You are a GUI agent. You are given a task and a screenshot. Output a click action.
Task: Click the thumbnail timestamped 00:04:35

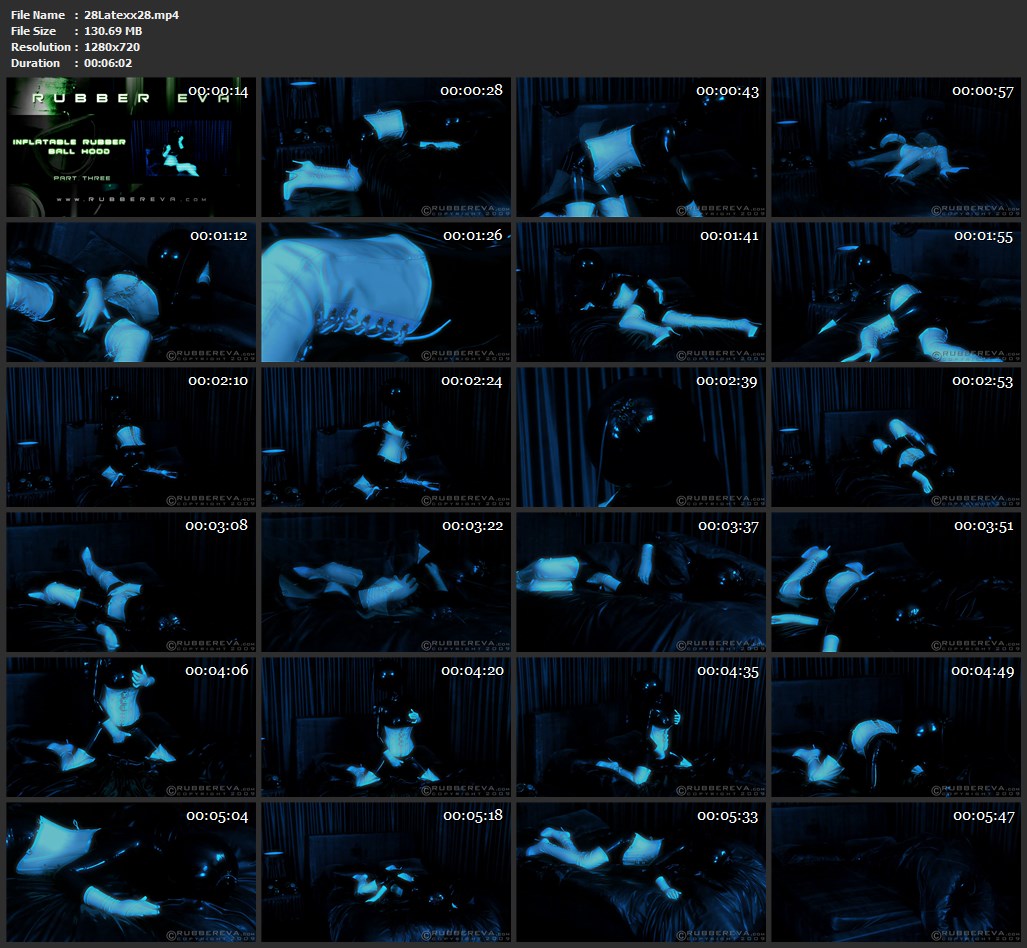point(641,727)
